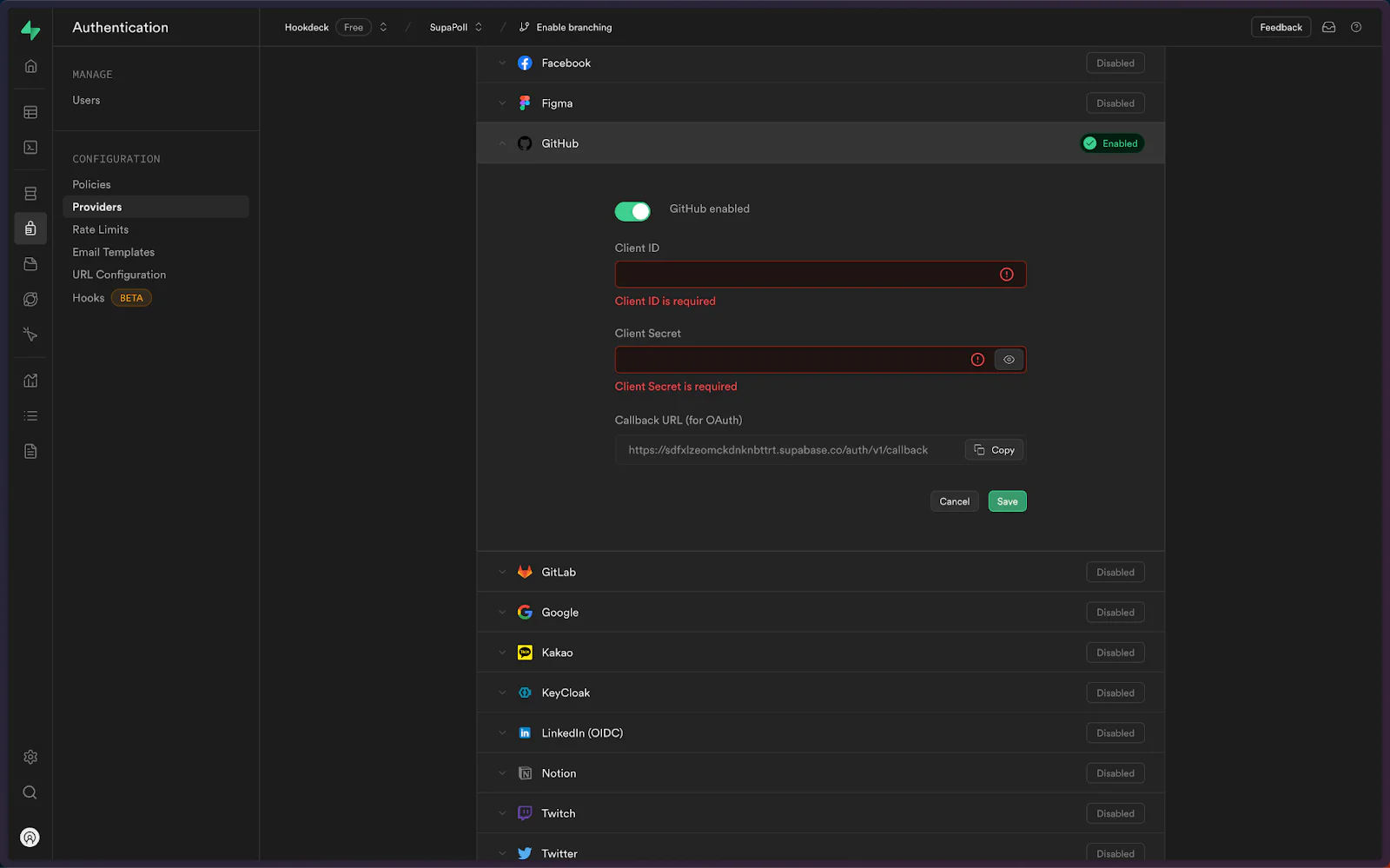1390x868 pixels.
Task: Click the GitHub provider logo
Action: pyautogui.click(x=525, y=143)
